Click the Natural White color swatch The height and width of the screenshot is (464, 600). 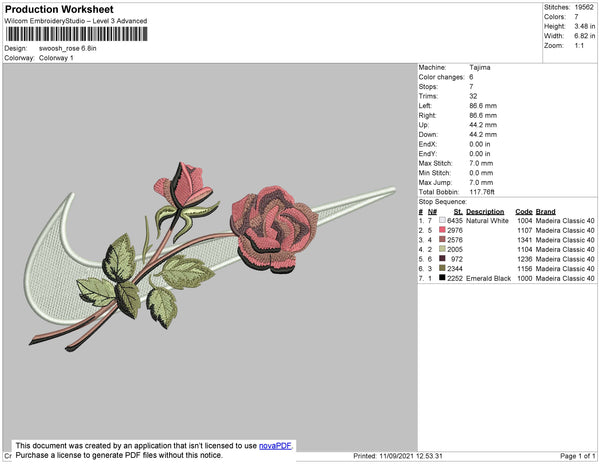pos(442,221)
